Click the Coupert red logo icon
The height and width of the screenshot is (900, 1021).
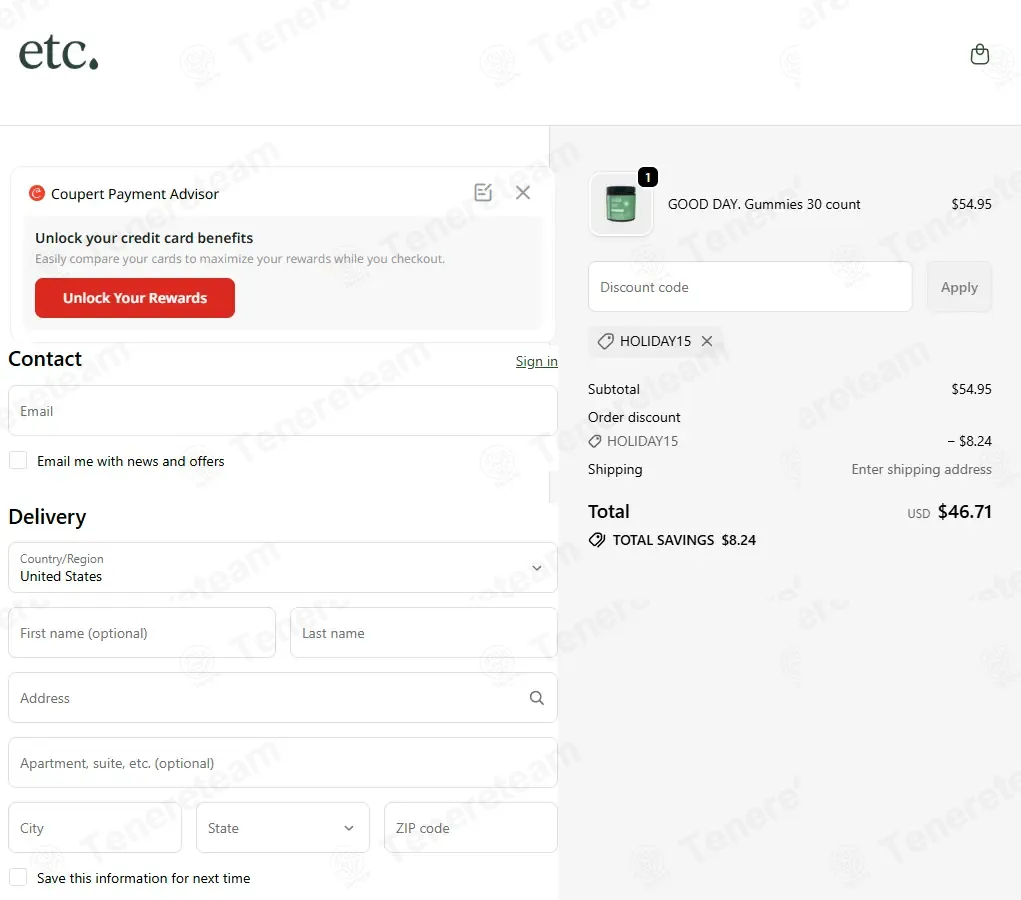[36, 193]
